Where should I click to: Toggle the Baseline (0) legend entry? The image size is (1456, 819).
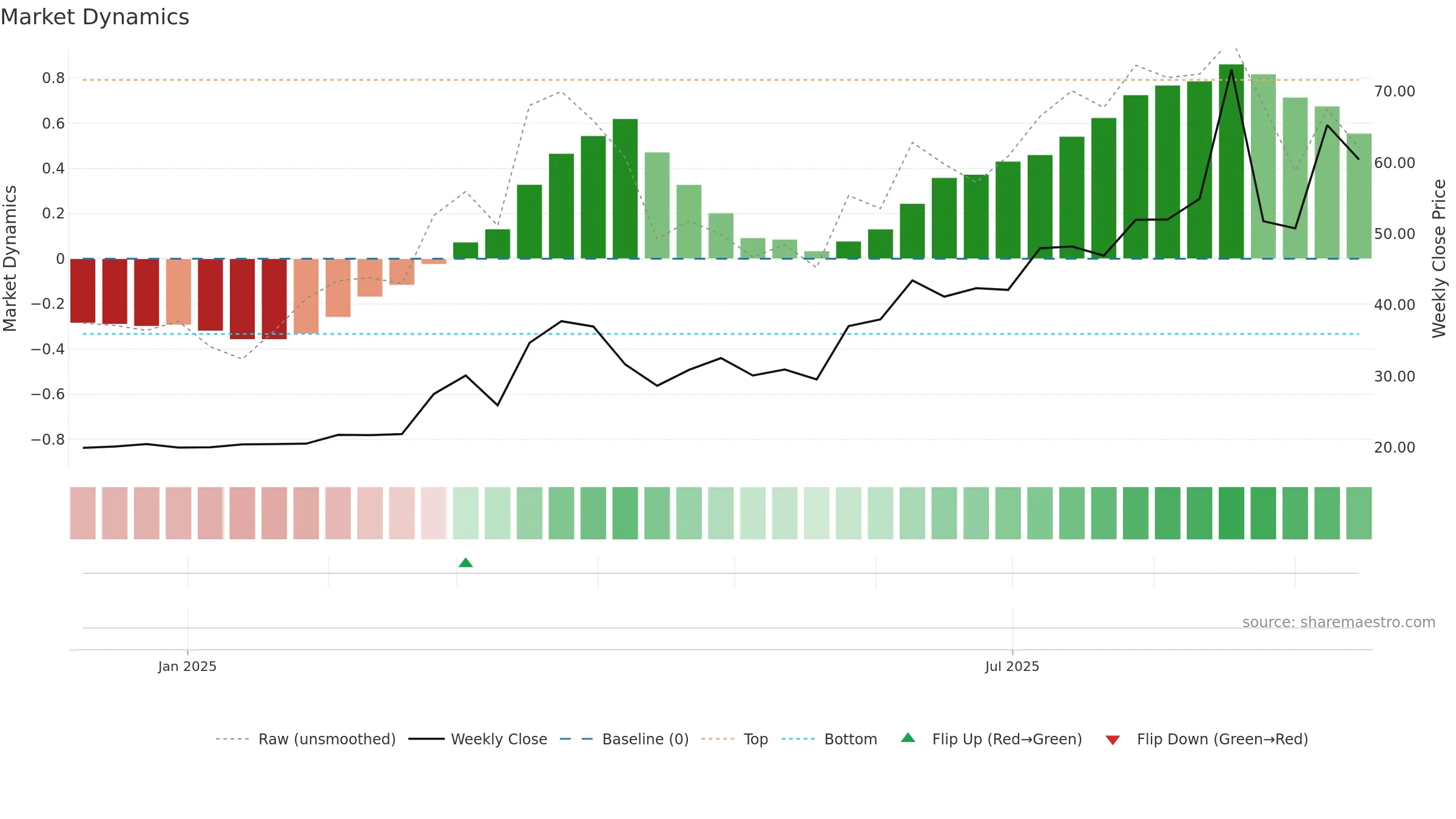point(624,739)
